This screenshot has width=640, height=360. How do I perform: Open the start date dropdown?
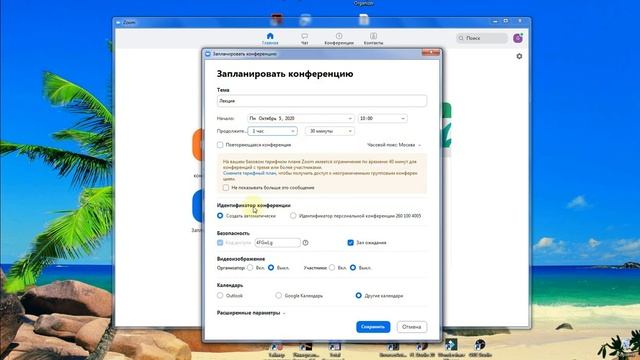pos(300,118)
